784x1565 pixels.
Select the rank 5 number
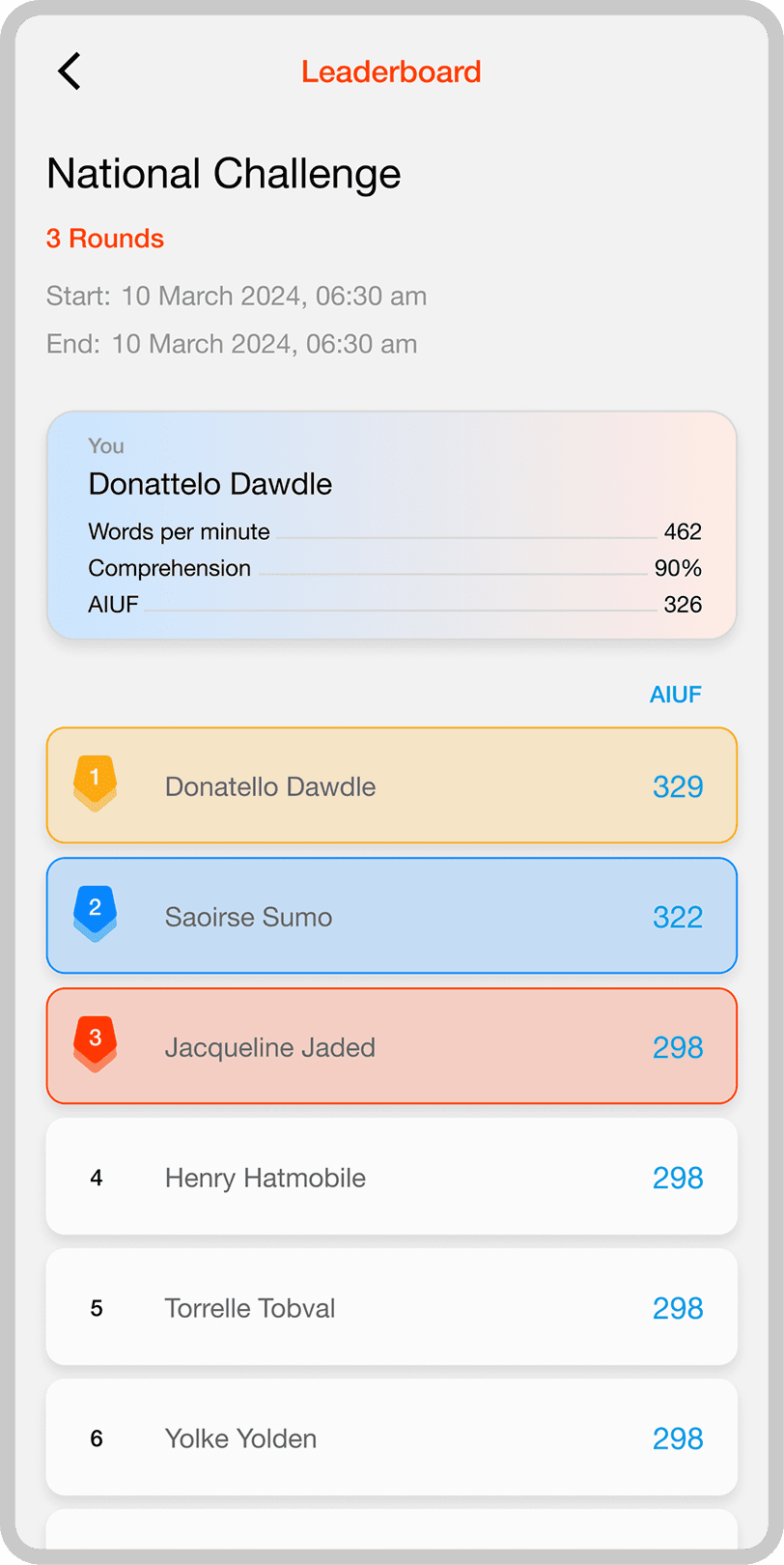tap(97, 1308)
